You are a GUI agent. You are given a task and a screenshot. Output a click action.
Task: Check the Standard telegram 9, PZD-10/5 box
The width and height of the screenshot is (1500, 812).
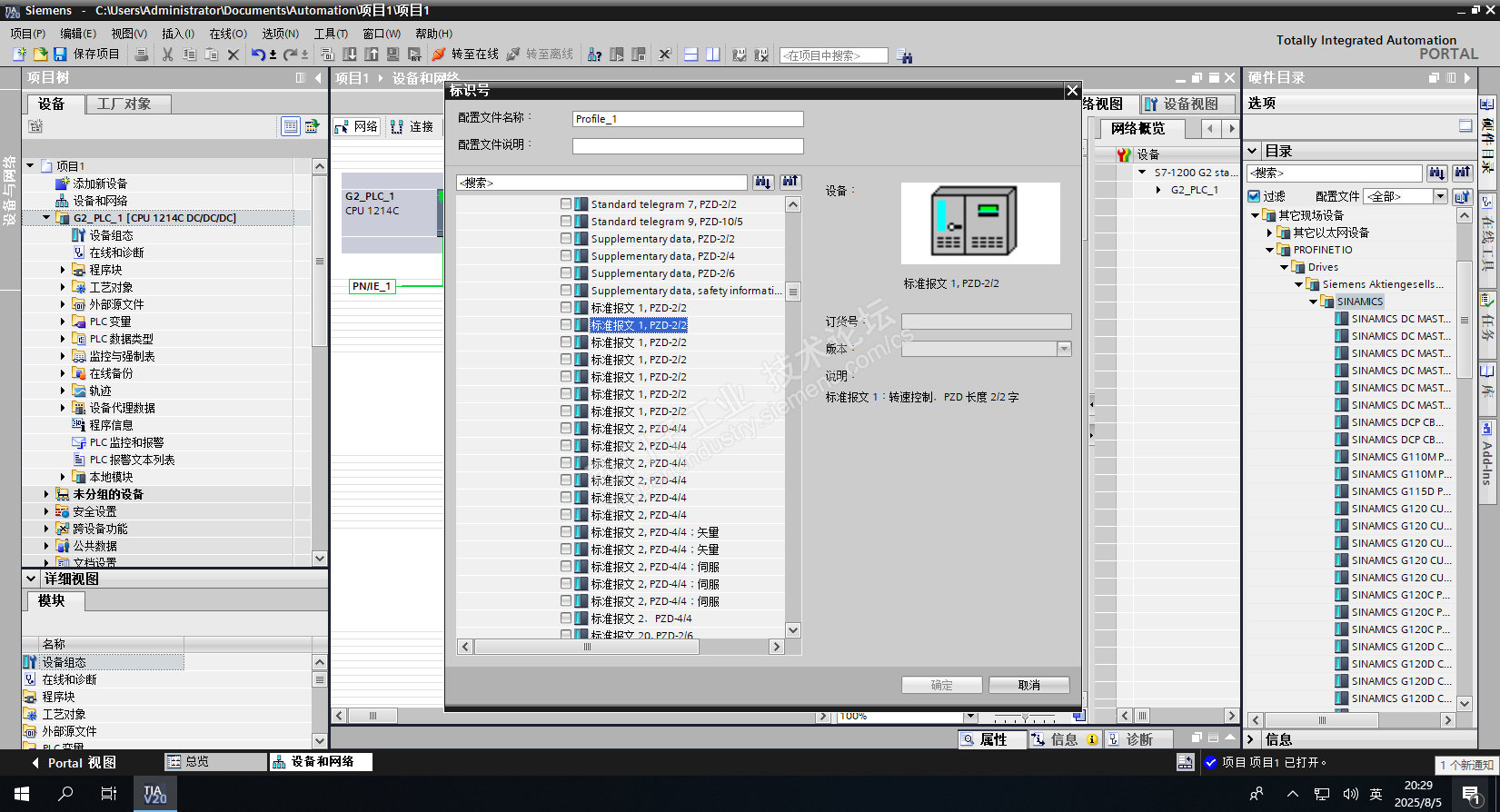(566, 222)
